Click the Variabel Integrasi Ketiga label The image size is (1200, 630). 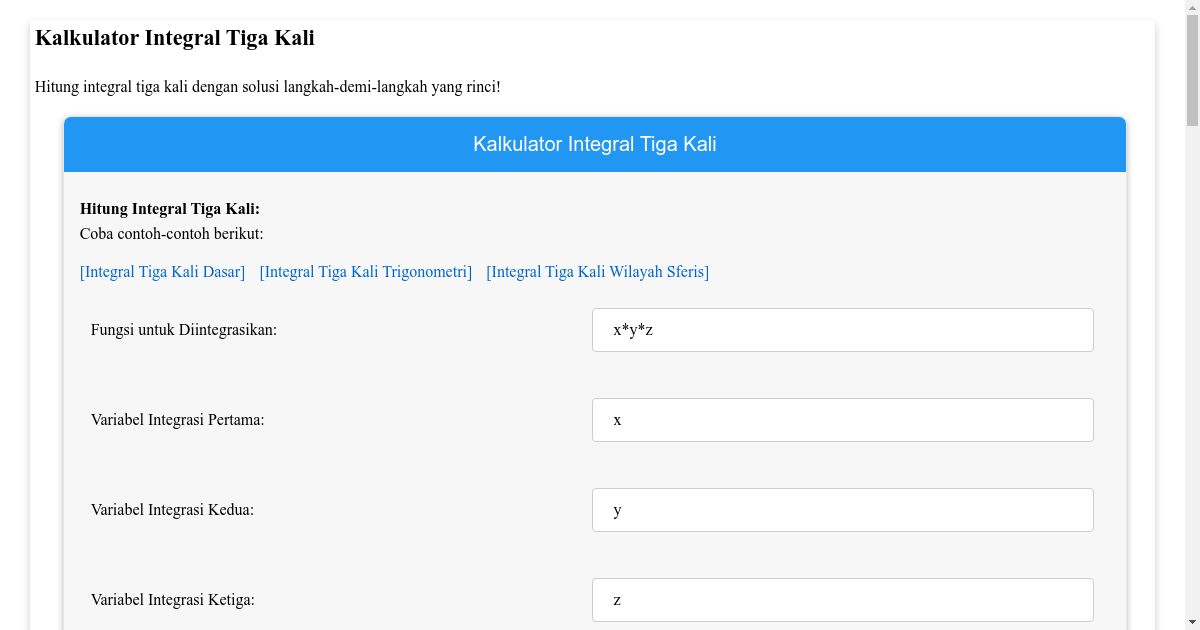pos(171,599)
